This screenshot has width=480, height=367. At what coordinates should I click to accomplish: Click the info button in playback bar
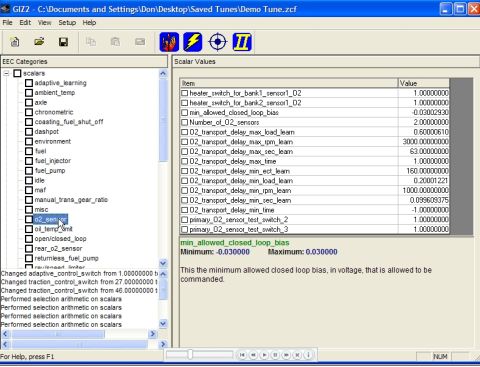[x=308, y=355]
